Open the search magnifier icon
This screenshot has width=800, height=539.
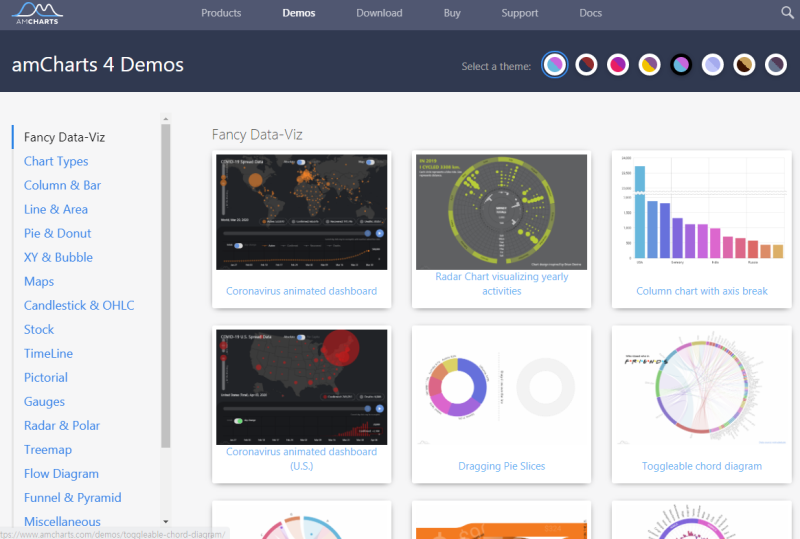[x=787, y=12]
